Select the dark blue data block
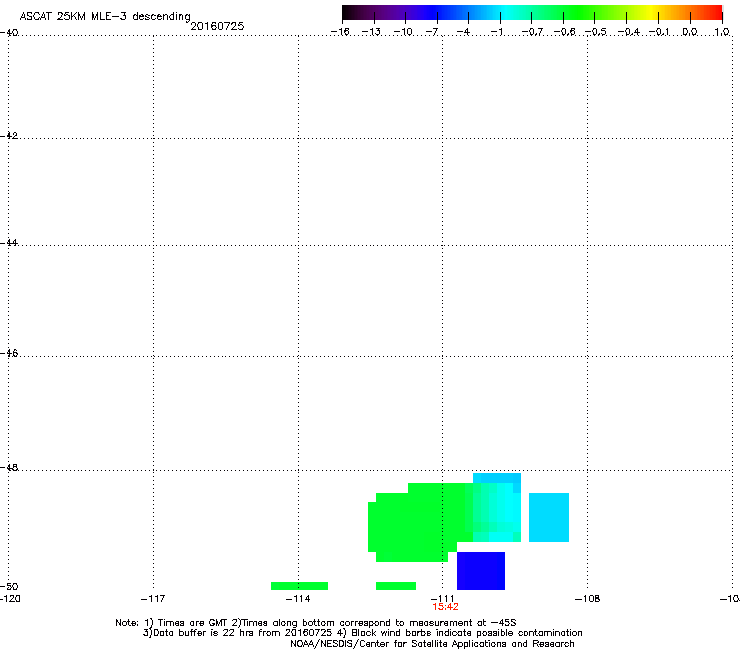This screenshot has height=650, width=740. tap(481, 571)
